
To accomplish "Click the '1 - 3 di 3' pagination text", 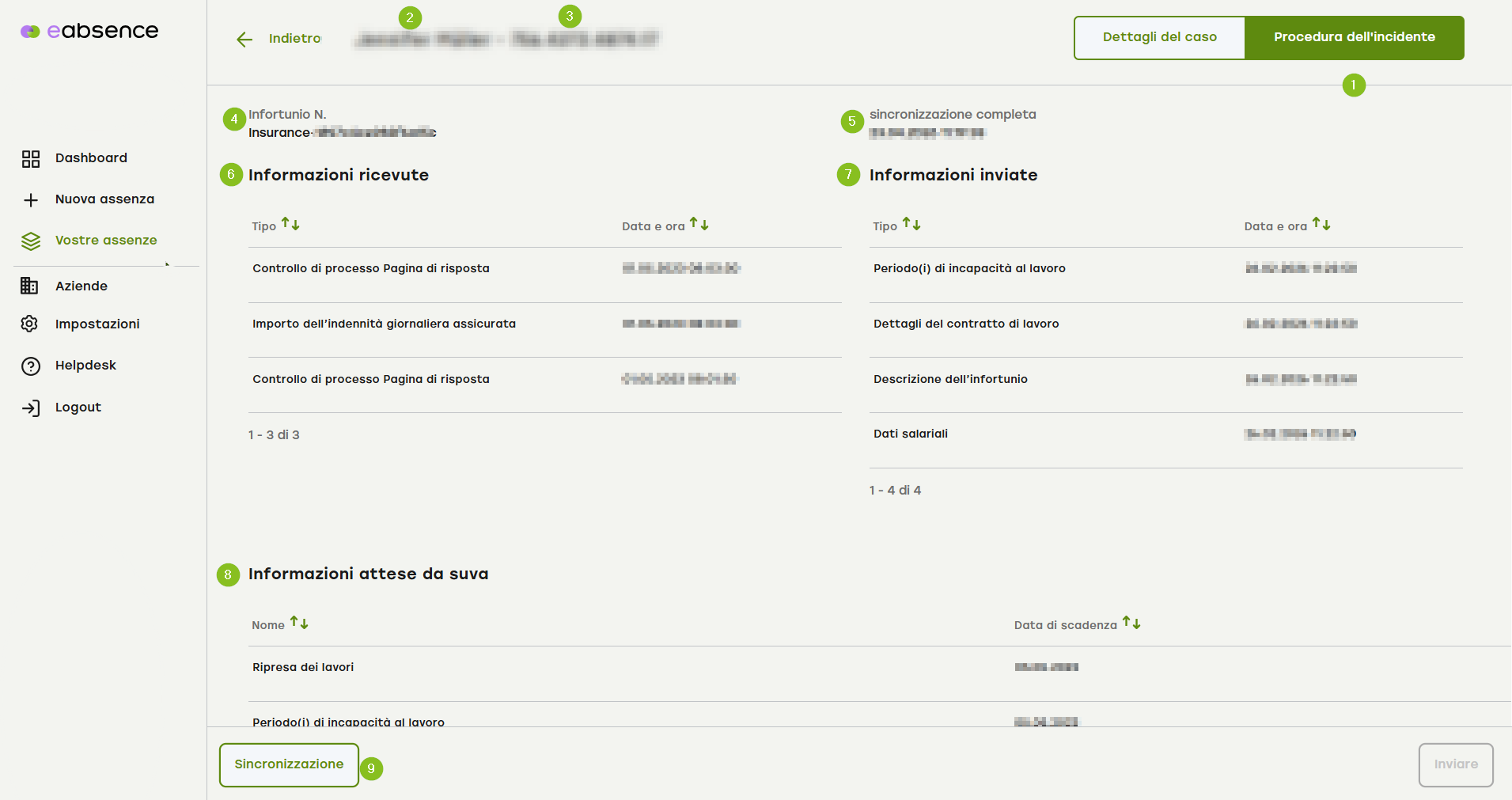I will coord(274,435).
